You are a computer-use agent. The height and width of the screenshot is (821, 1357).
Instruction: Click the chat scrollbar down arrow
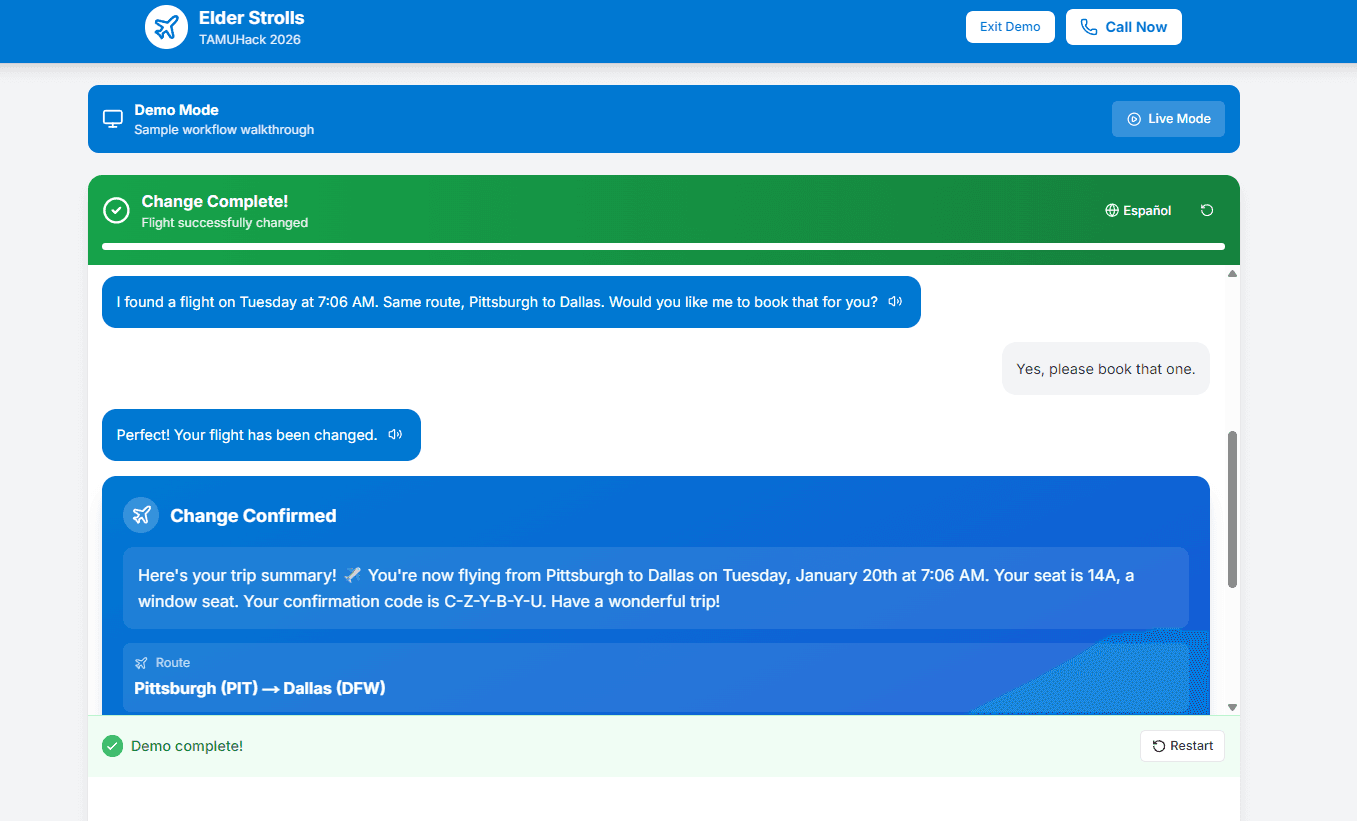(x=1232, y=707)
